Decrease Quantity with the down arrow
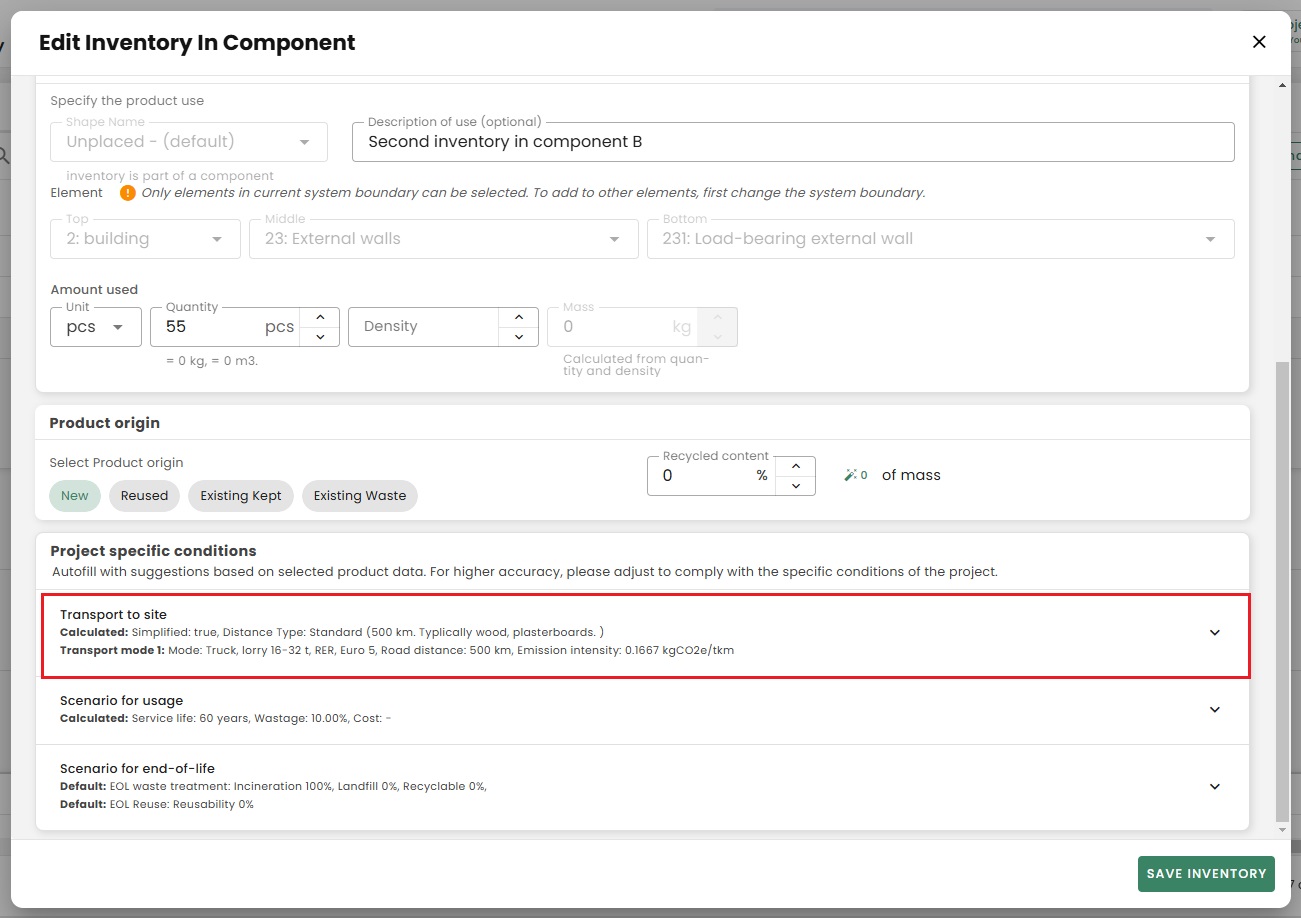This screenshot has width=1301, height=918. [x=320, y=337]
